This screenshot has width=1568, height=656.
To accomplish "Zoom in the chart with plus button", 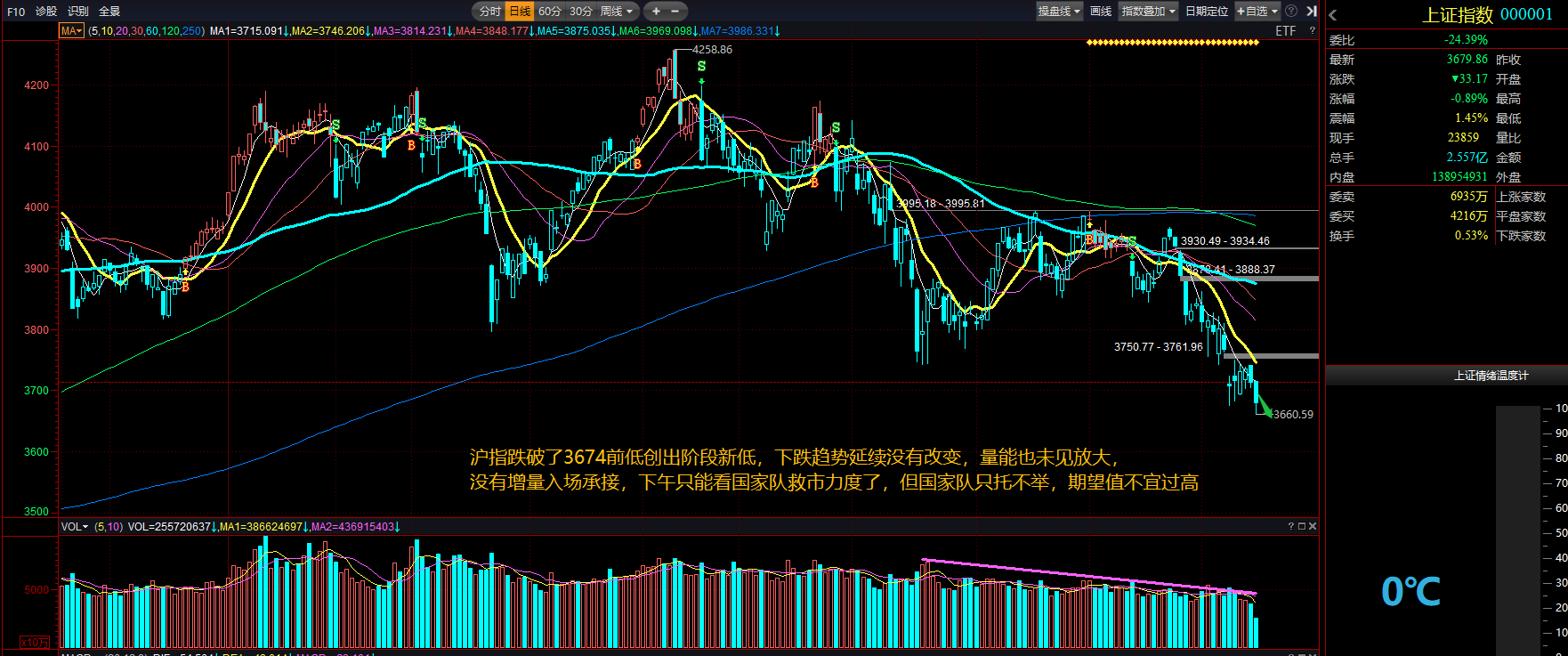I will pyautogui.click(x=656, y=11).
